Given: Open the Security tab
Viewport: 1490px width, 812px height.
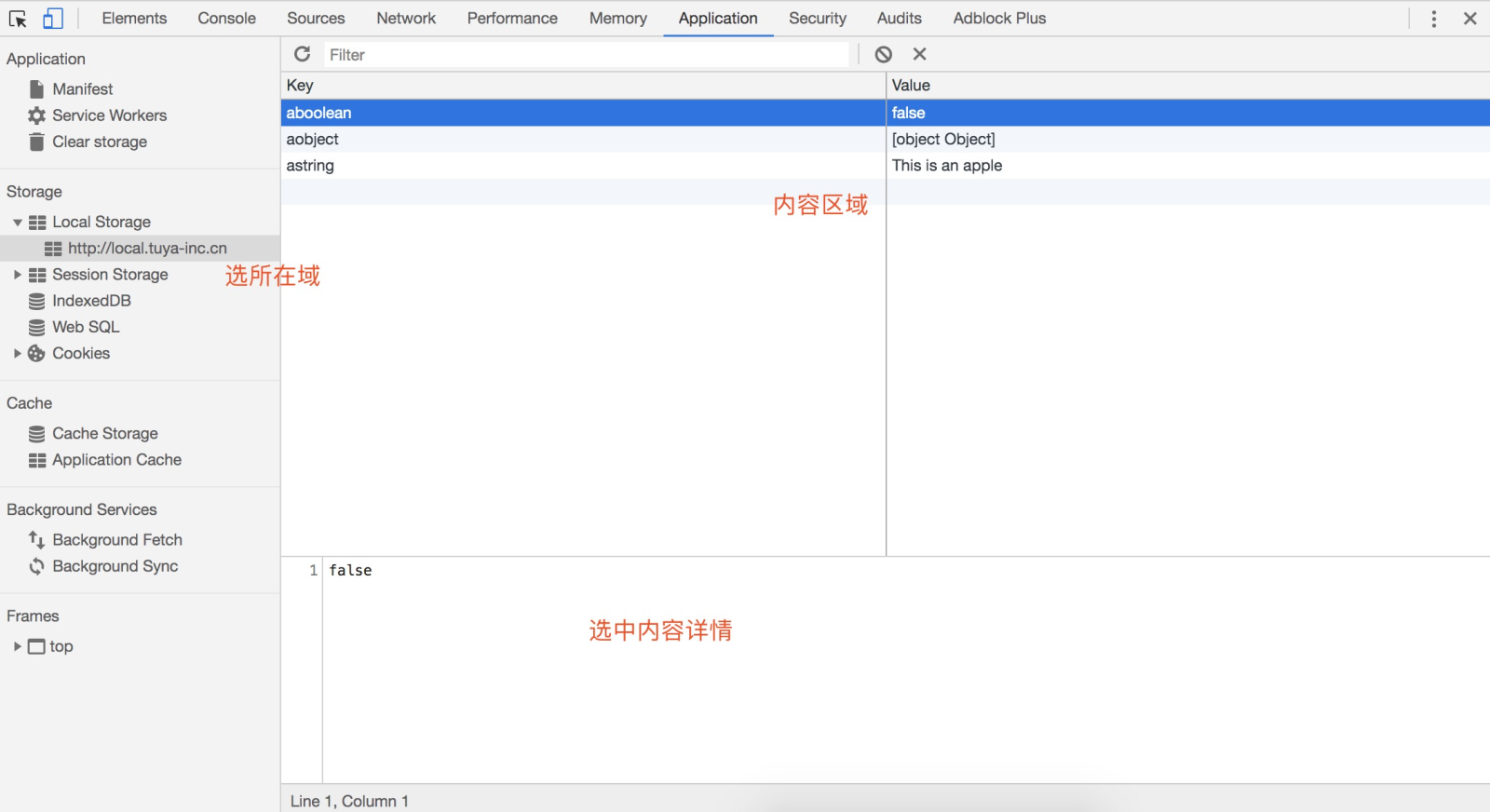Looking at the screenshot, I should [x=818, y=19].
